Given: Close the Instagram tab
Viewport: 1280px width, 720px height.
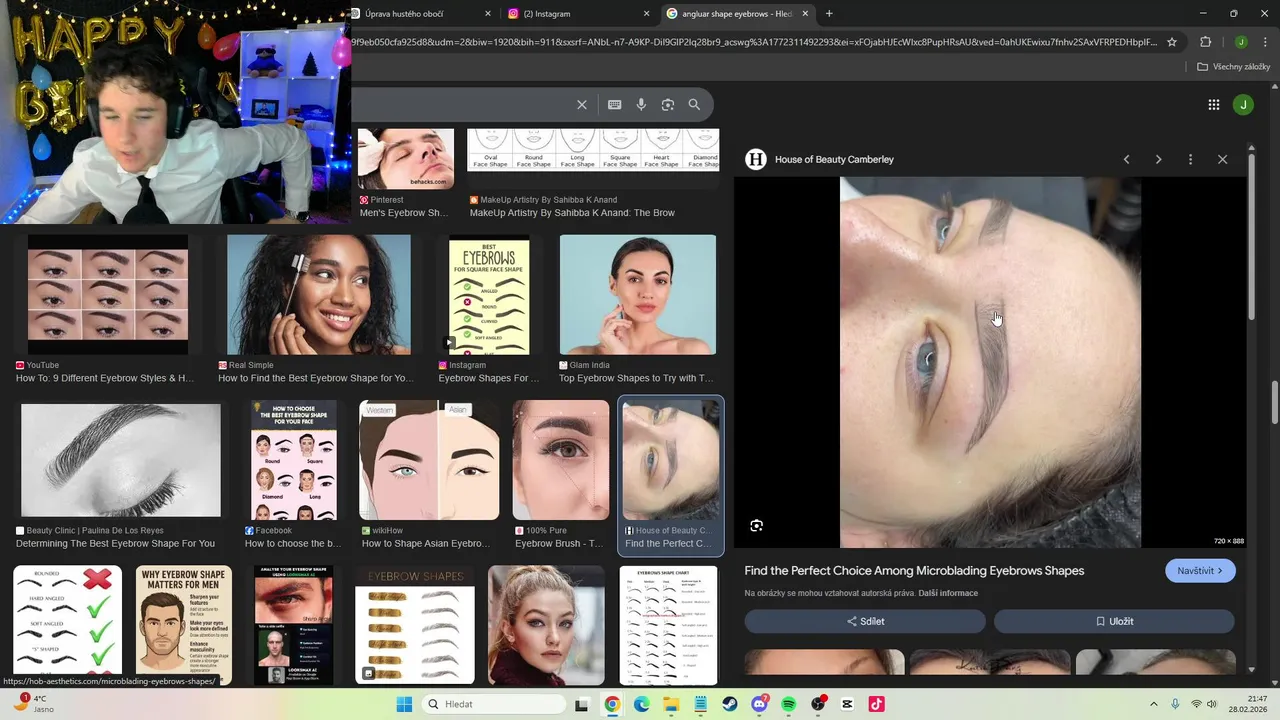Looking at the screenshot, I should point(646,14).
